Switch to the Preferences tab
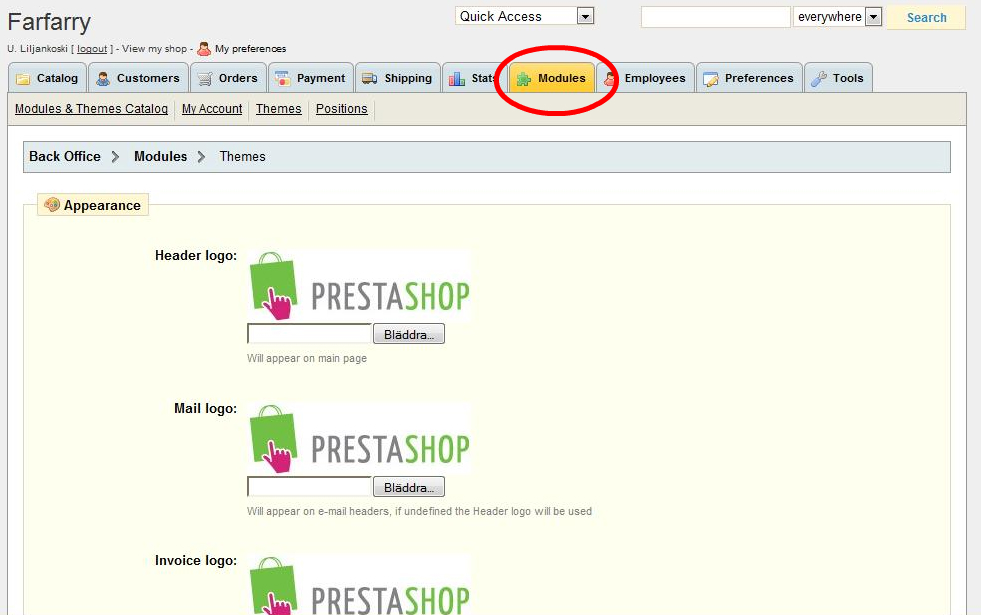The image size is (981, 615). [749, 78]
